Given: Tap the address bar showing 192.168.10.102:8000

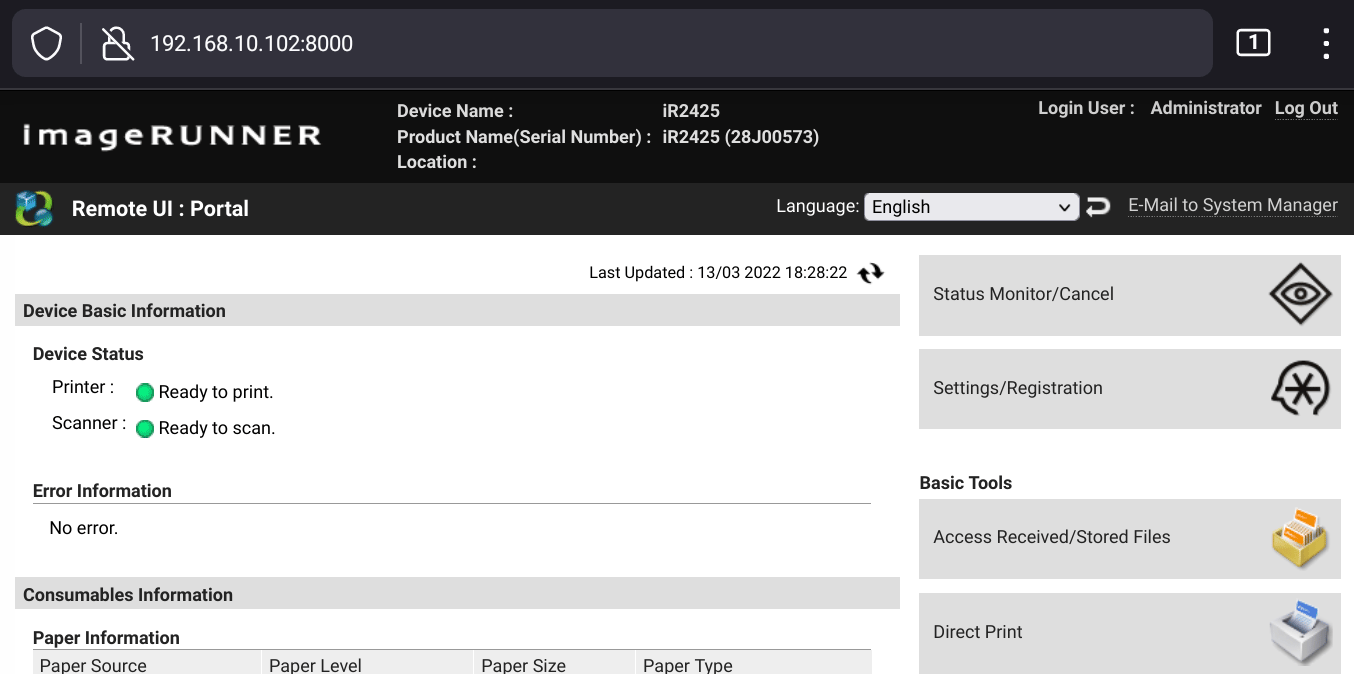Looking at the screenshot, I should click(x=612, y=44).
